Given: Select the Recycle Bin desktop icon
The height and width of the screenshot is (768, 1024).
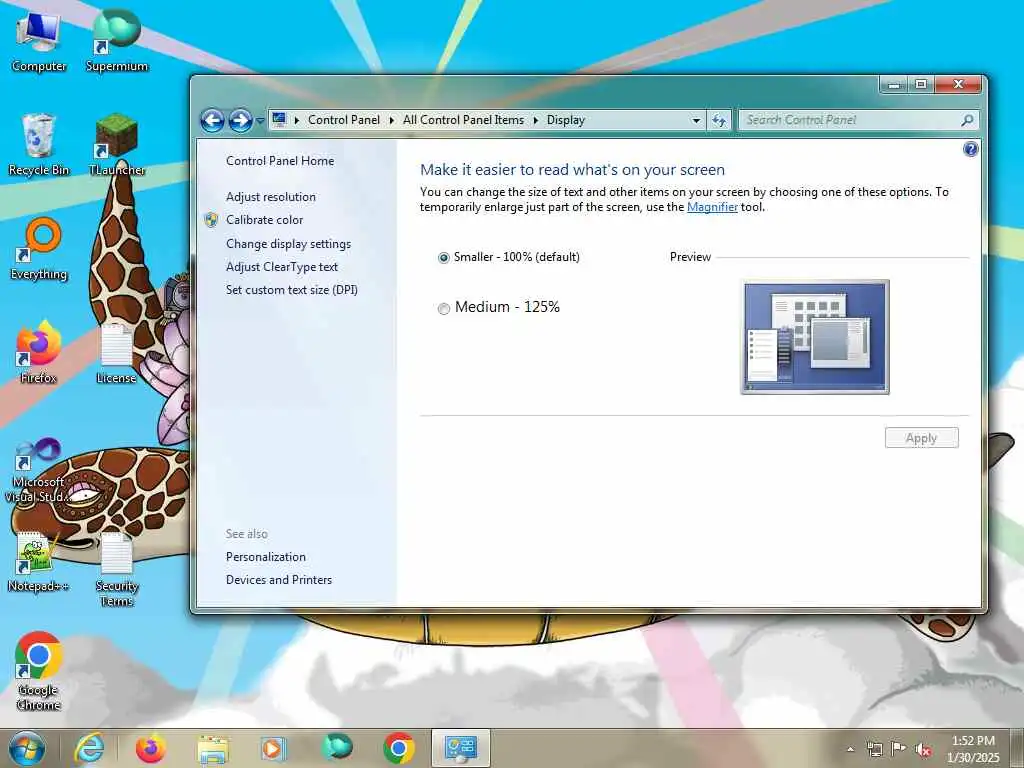Looking at the screenshot, I should [39, 145].
